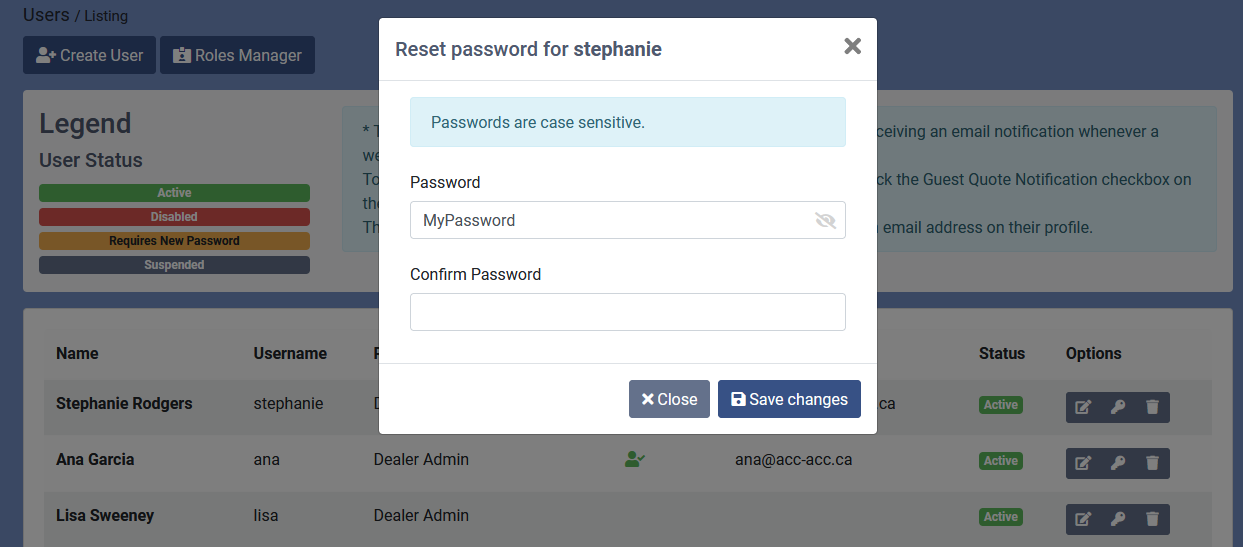
Task: Toggle password visibility eye icon
Action: click(825, 220)
